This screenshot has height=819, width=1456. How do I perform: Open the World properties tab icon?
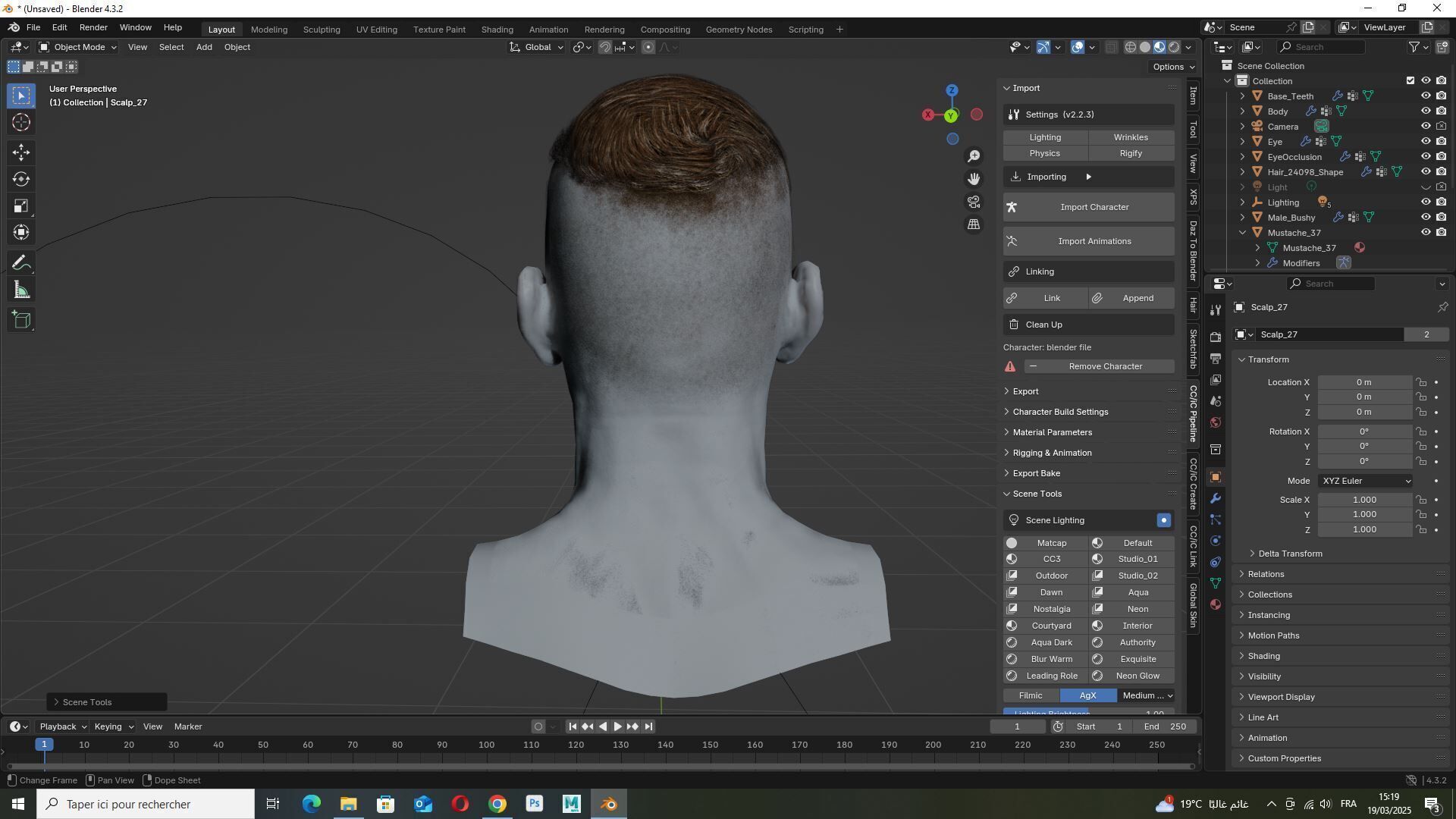[1216, 422]
